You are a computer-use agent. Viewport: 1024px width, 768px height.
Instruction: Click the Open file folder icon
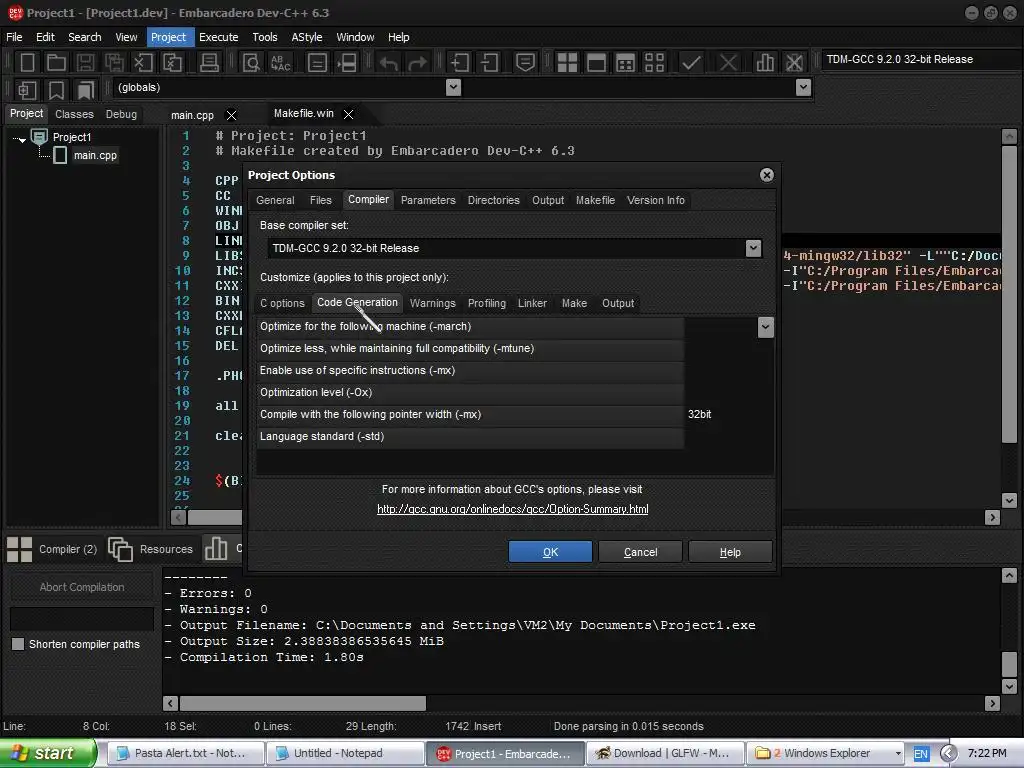point(56,63)
